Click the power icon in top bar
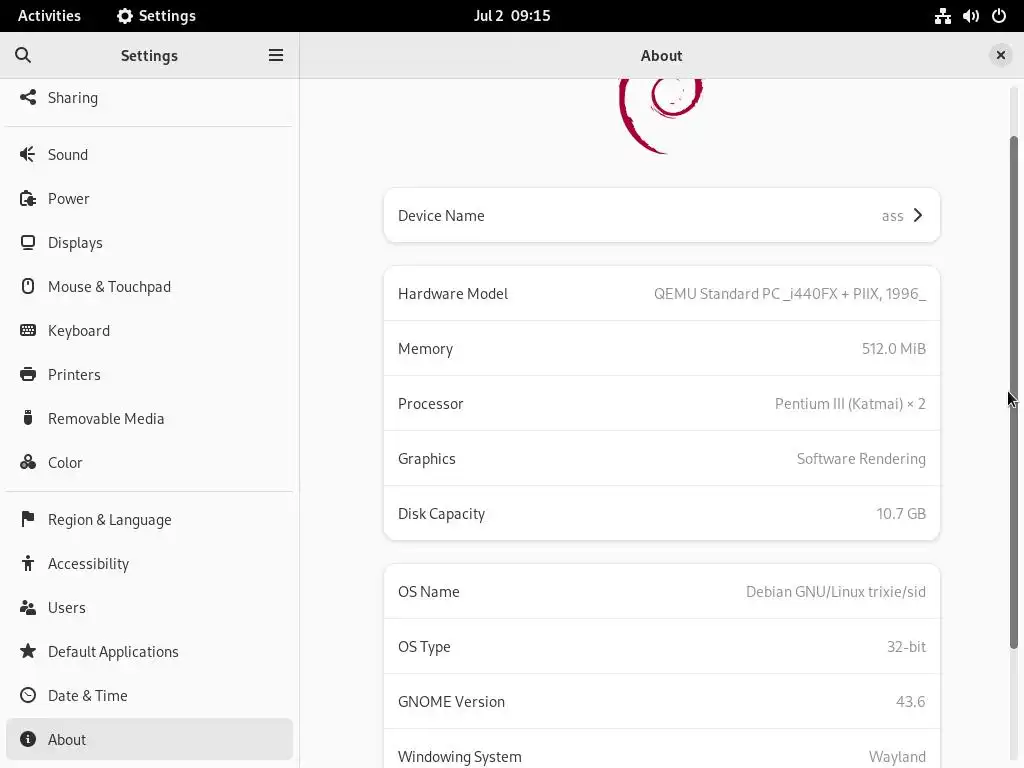The width and height of the screenshot is (1024, 768). click(x=999, y=16)
